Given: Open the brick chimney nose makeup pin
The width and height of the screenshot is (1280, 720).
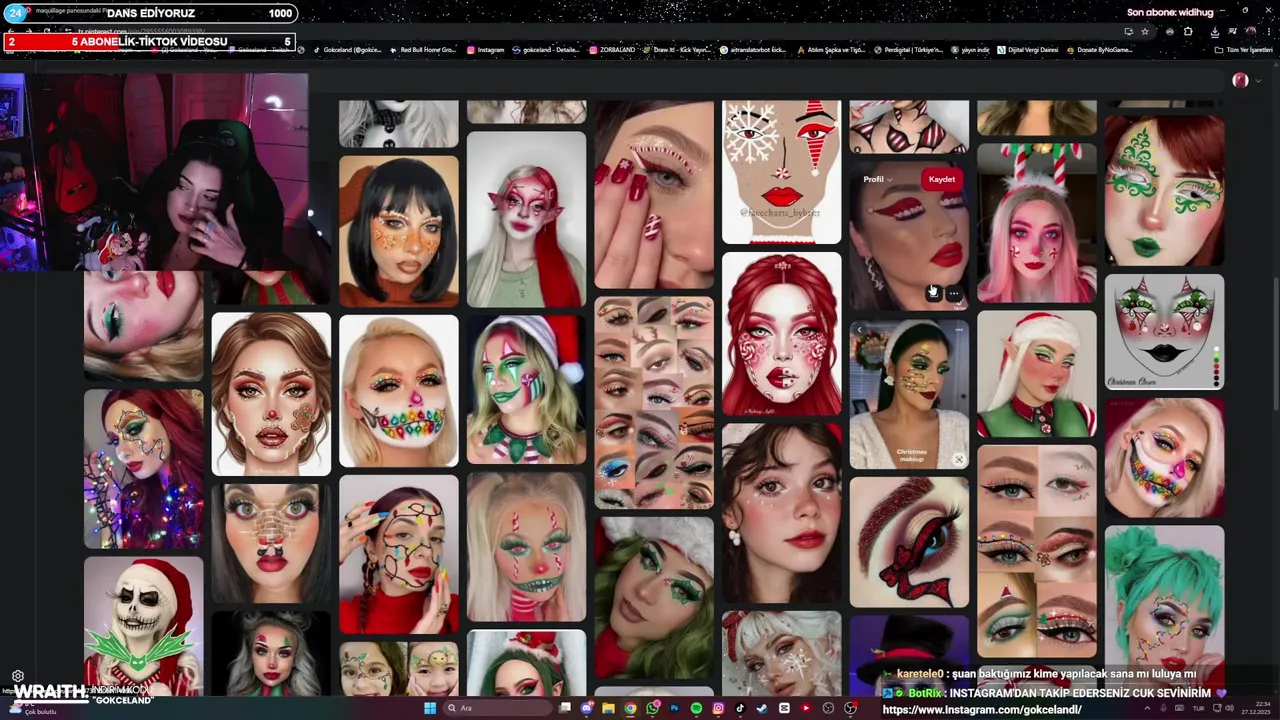Looking at the screenshot, I should point(270,543).
